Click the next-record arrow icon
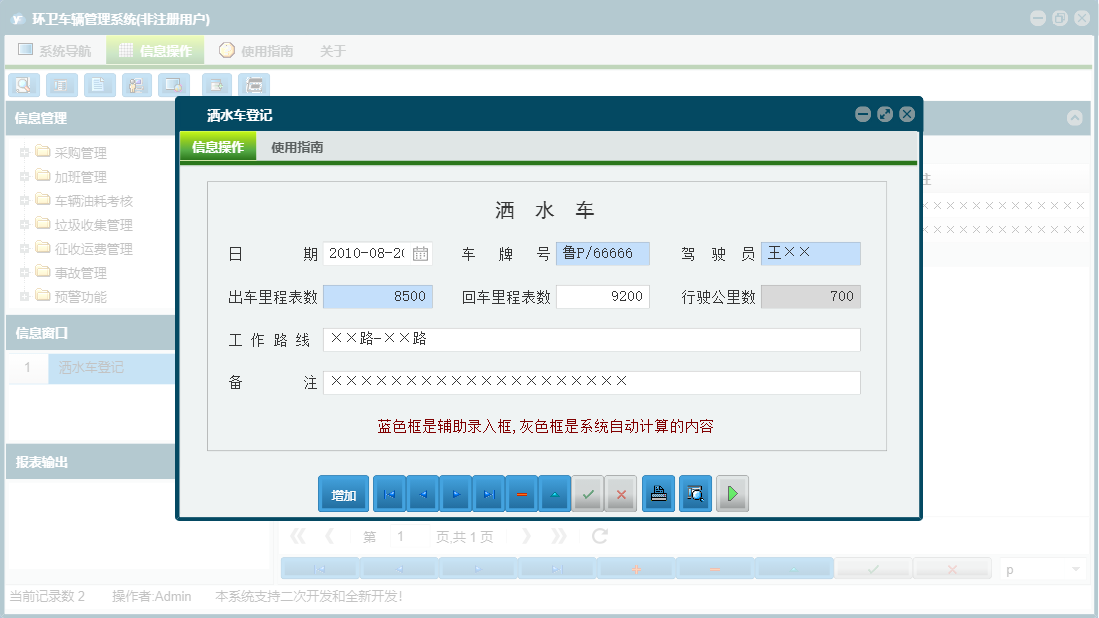The width and height of the screenshot is (1099, 618). coord(454,493)
